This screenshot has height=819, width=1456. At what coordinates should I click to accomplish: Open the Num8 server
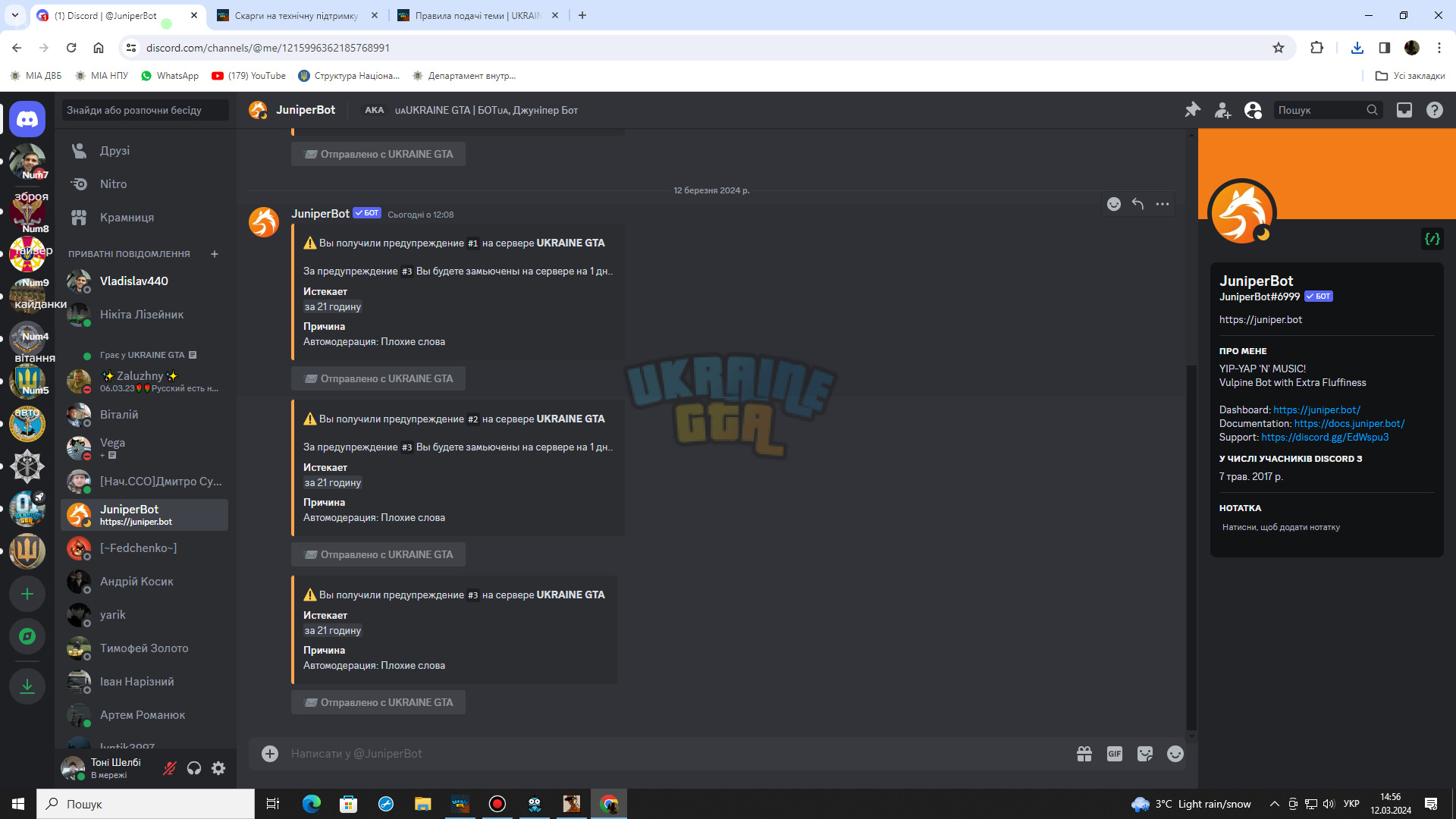[x=27, y=212]
